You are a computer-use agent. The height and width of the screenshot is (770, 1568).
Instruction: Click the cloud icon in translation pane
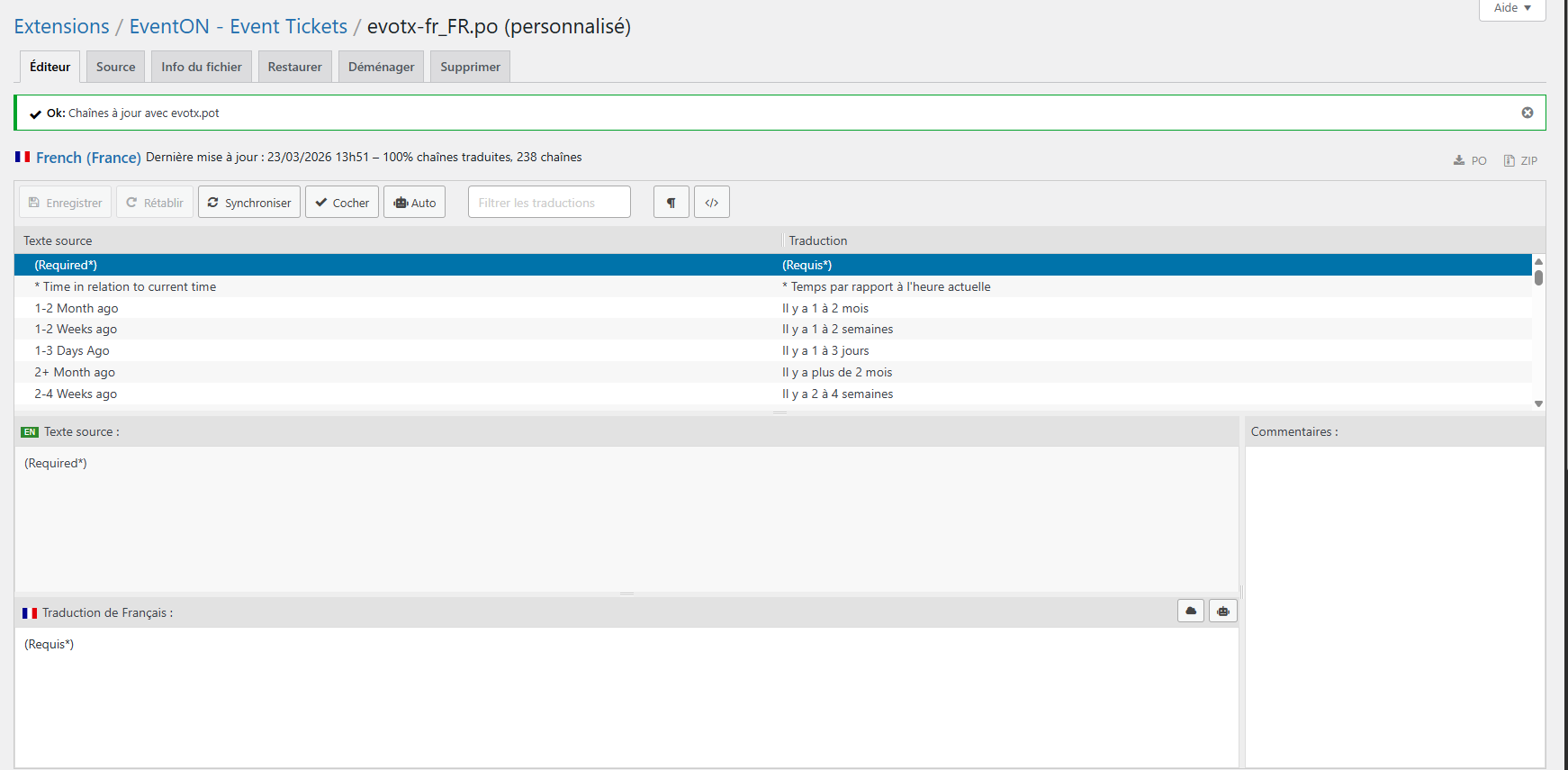click(1191, 611)
